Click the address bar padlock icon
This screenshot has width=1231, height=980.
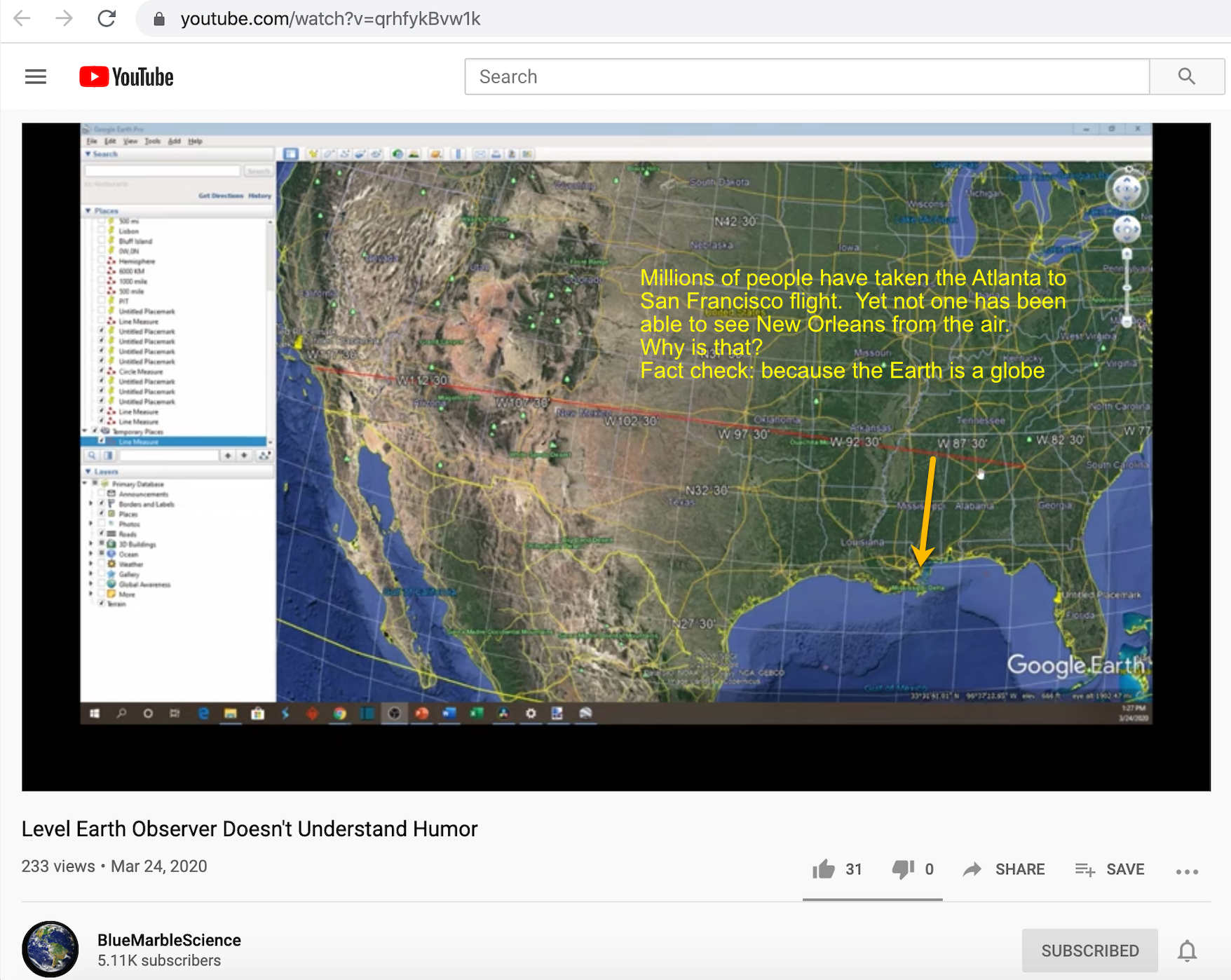pyautogui.click(x=159, y=19)
